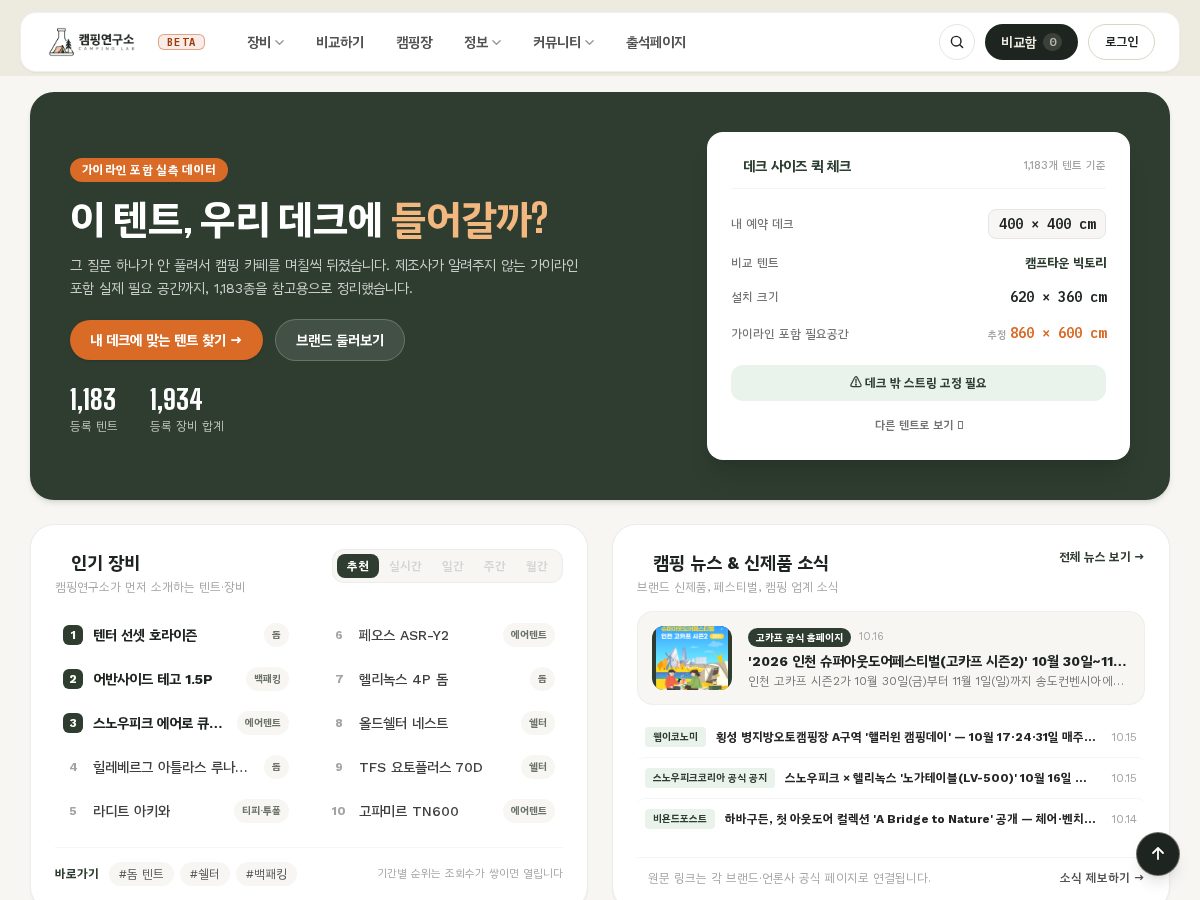Click the 860 × 600 cm value
1200x900 pixels.
click(1058, 333)
